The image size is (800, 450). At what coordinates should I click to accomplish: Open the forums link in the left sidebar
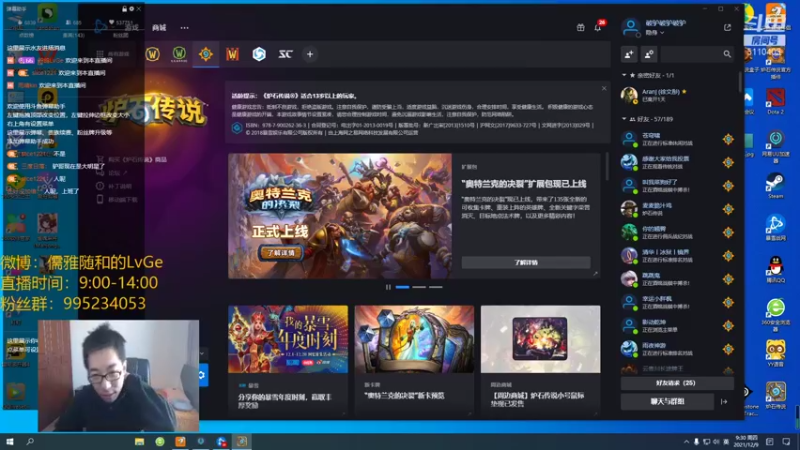(x=113, y=173)
